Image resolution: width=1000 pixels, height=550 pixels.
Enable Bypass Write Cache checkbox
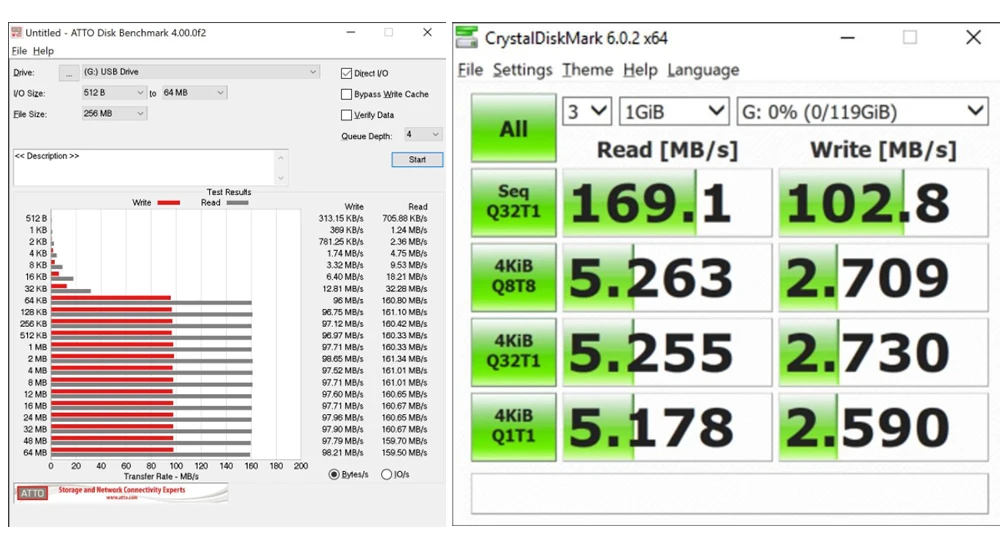pos(346,94)
